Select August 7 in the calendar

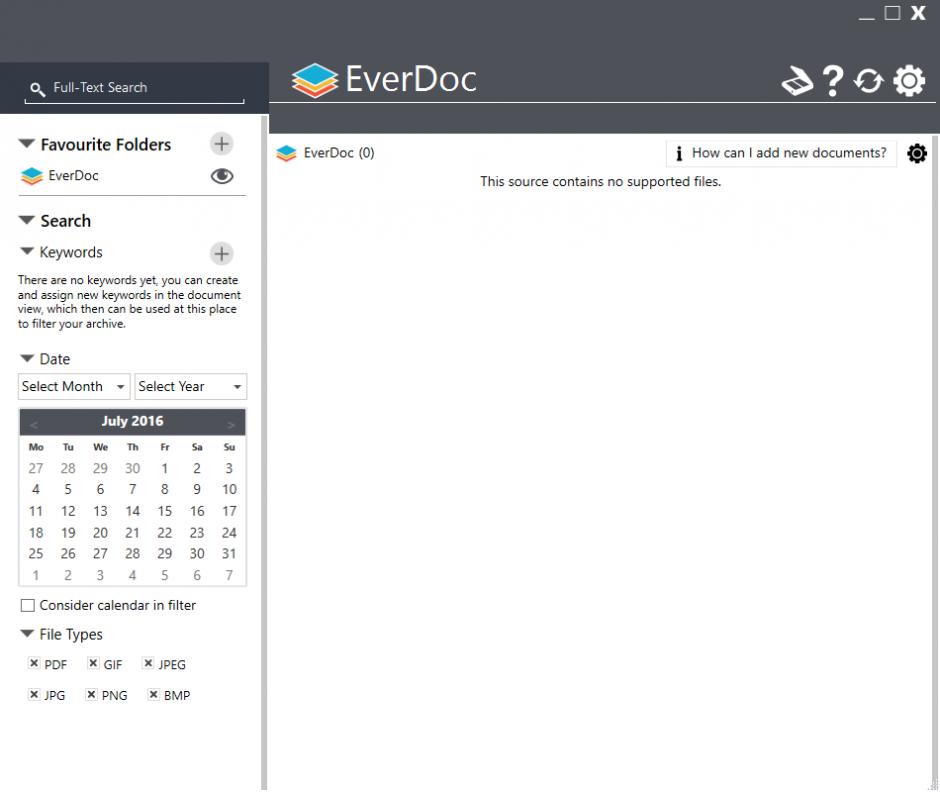point(229,576)
